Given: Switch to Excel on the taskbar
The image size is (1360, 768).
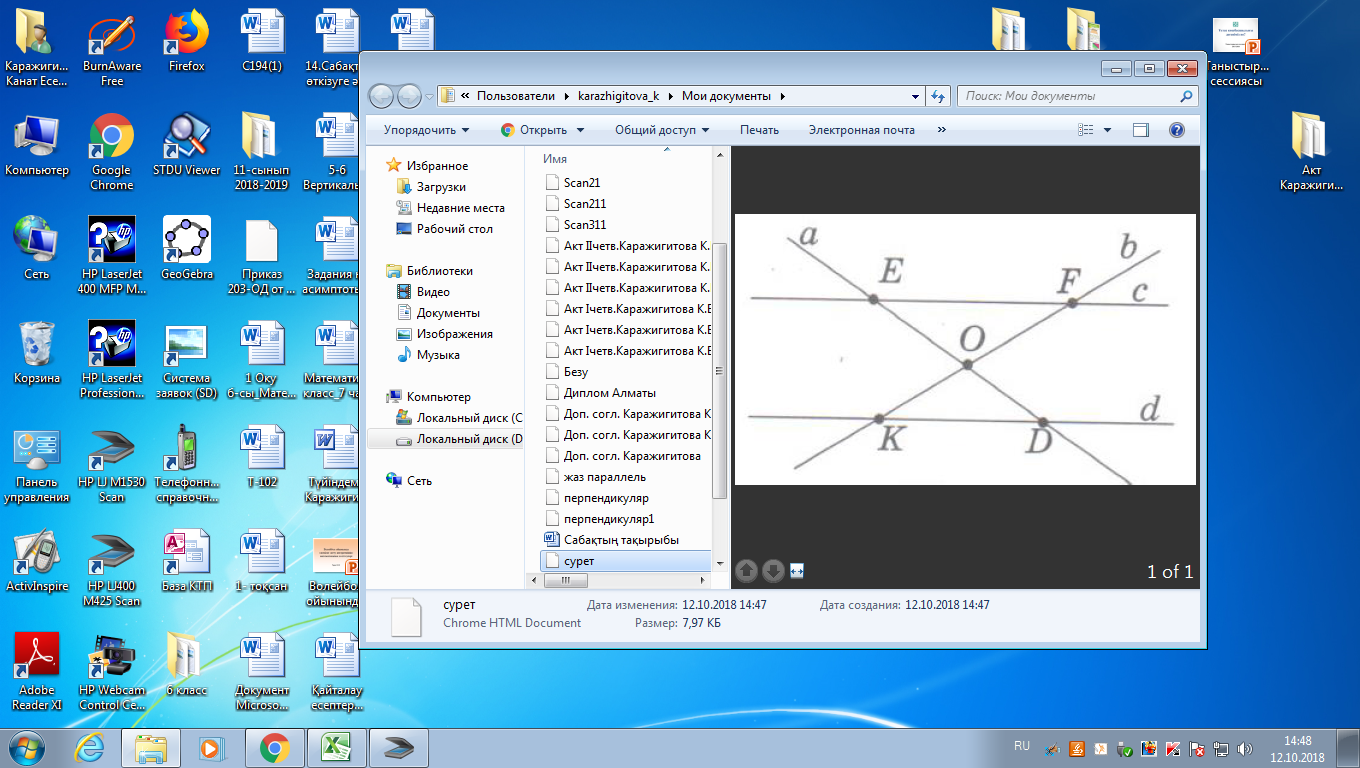Looking at the screenshot, I should [x=335, y=747].
